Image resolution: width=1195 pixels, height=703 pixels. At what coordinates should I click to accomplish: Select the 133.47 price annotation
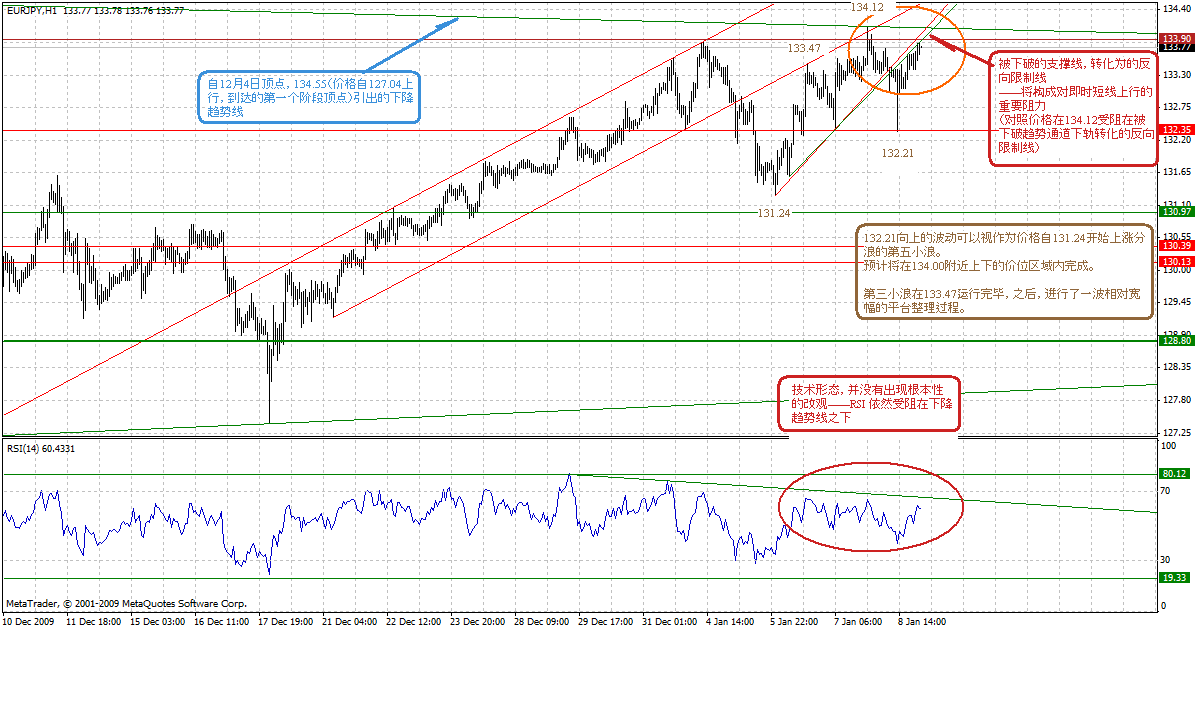click(x=804, y=48)
